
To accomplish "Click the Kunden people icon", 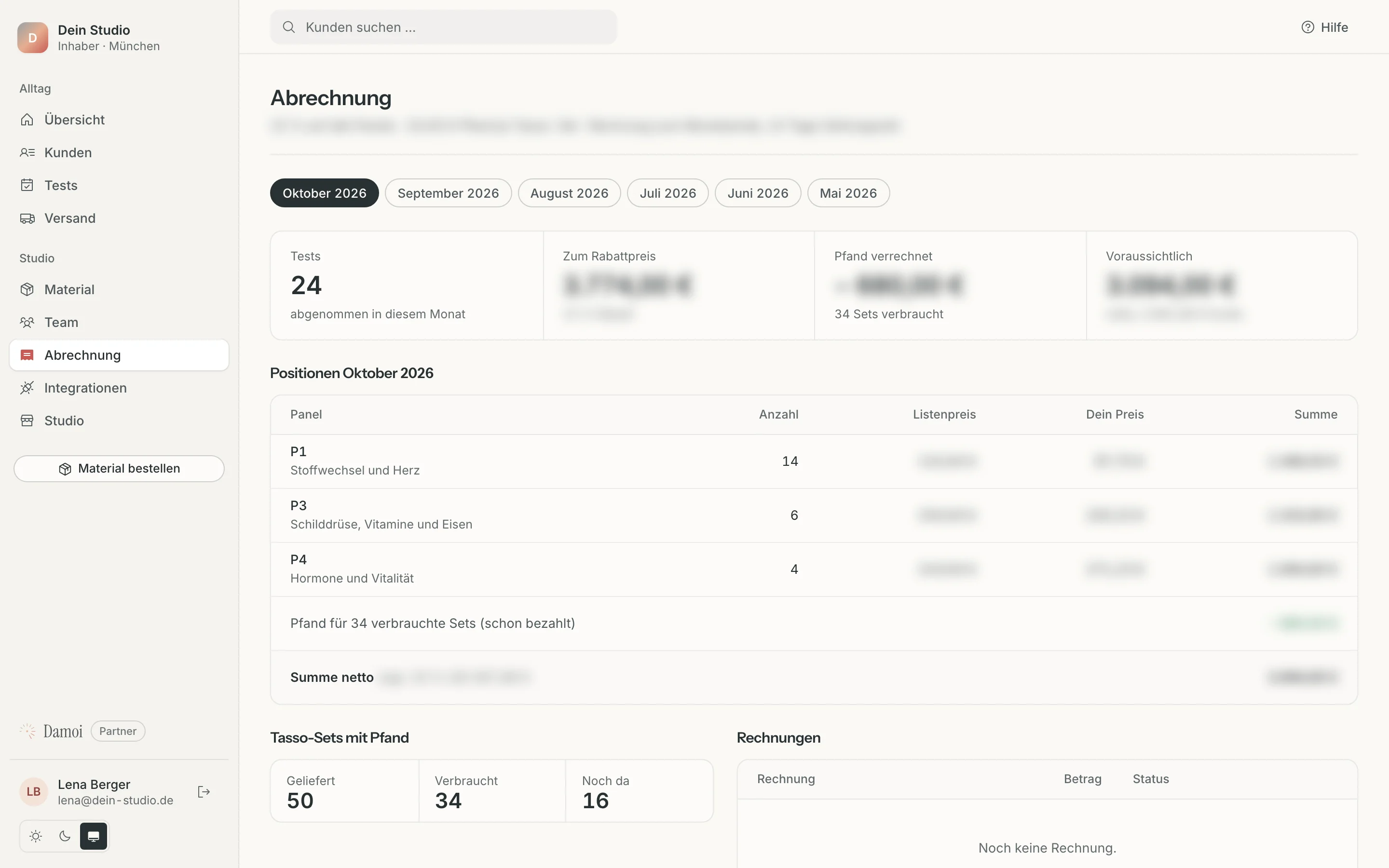I will tap(27, 152).
